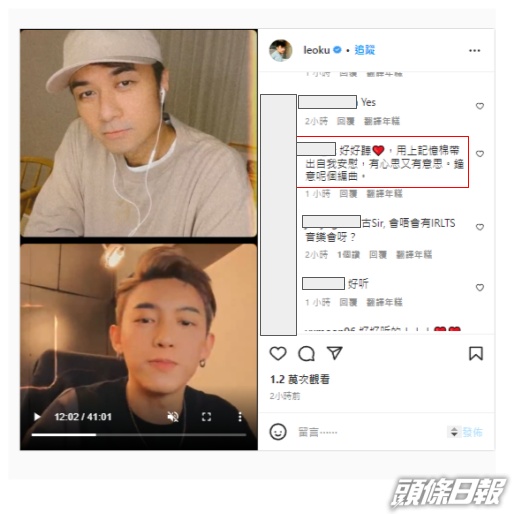The height and width of the screenshot is (514, 512).
Task: Save the post with the bookmark icon
Action: [476, 354]
